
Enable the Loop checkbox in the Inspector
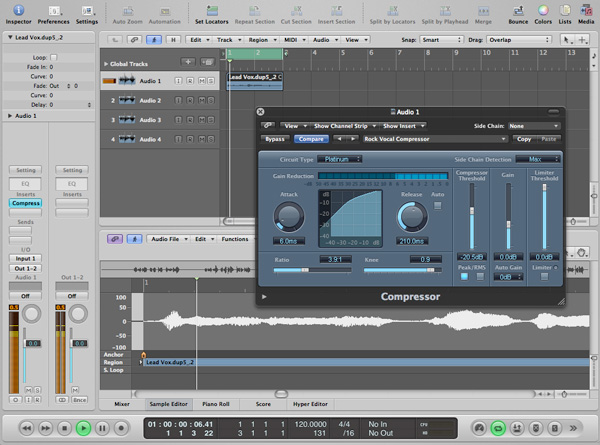(54, 57)
